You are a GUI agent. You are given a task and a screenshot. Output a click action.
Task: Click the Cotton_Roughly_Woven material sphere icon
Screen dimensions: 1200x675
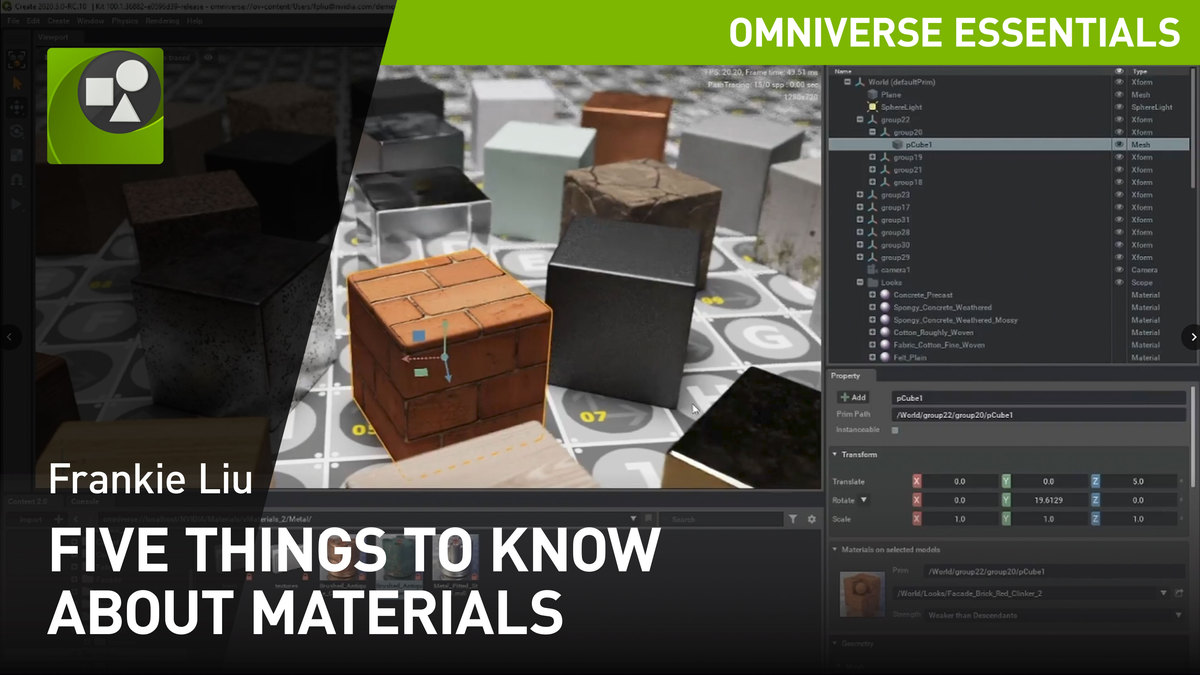[885, 332]
